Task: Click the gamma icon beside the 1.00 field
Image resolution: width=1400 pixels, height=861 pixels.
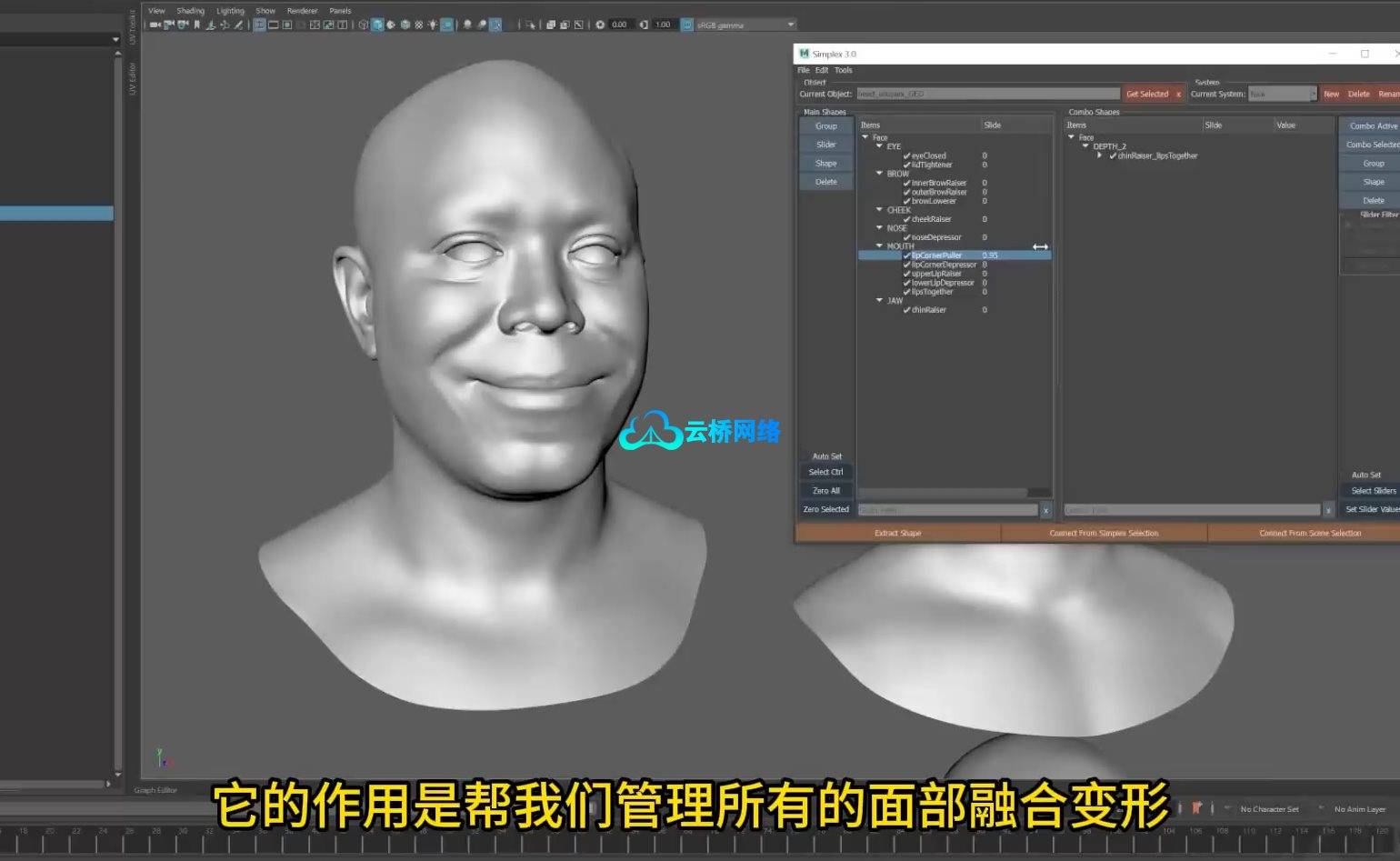Action: [644, 25]
